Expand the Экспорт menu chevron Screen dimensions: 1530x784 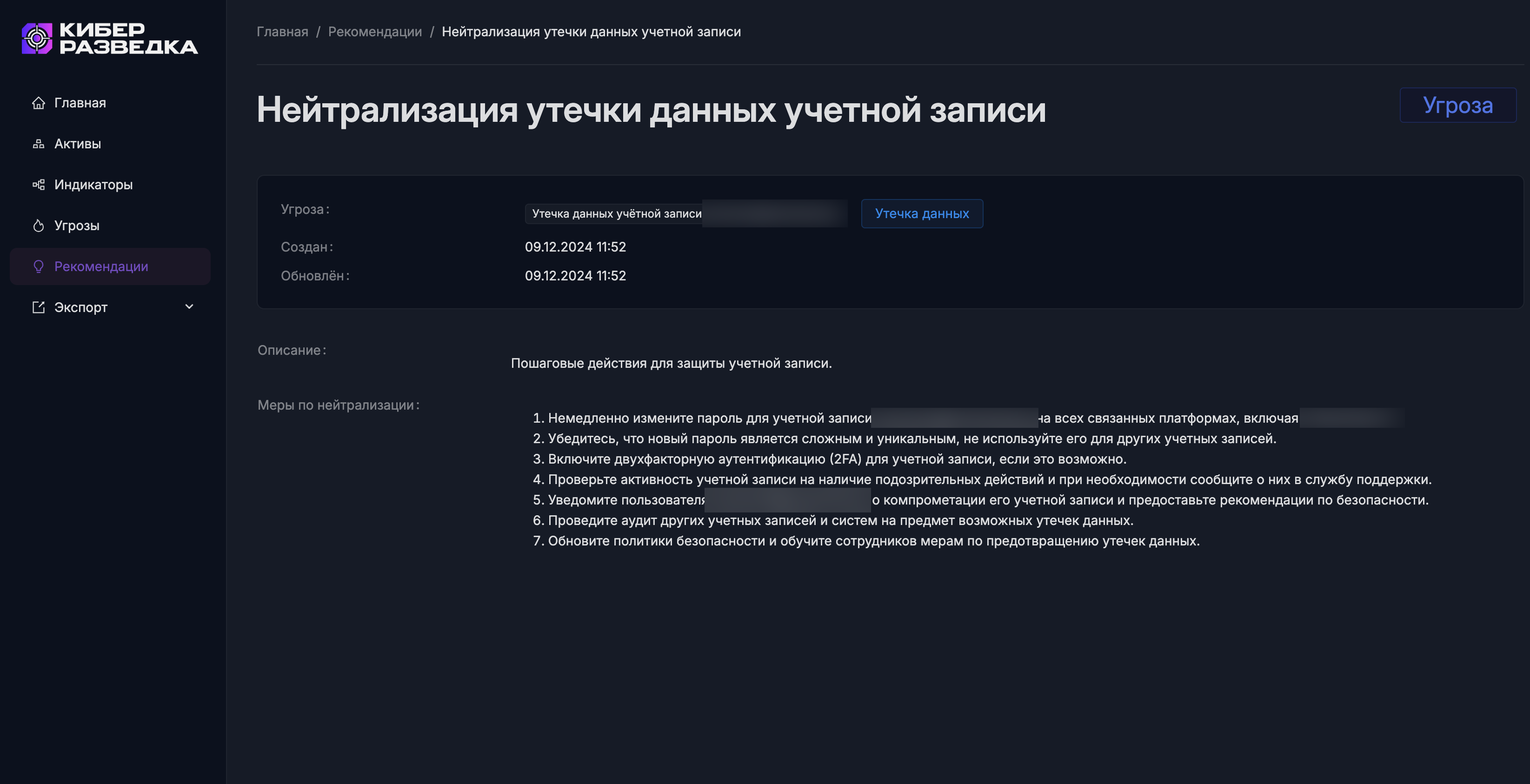pos(189,307)
